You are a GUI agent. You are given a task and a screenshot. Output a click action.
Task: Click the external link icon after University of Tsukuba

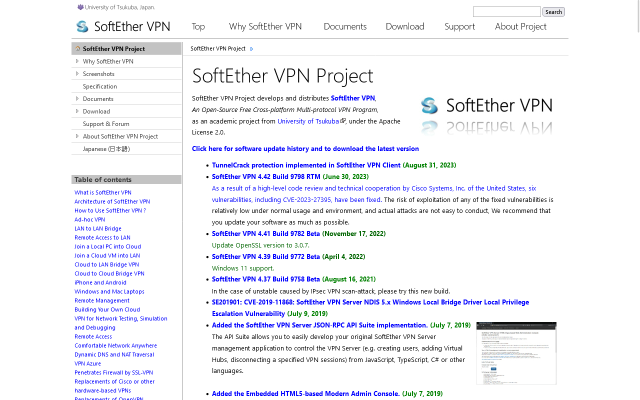point(343,121)
